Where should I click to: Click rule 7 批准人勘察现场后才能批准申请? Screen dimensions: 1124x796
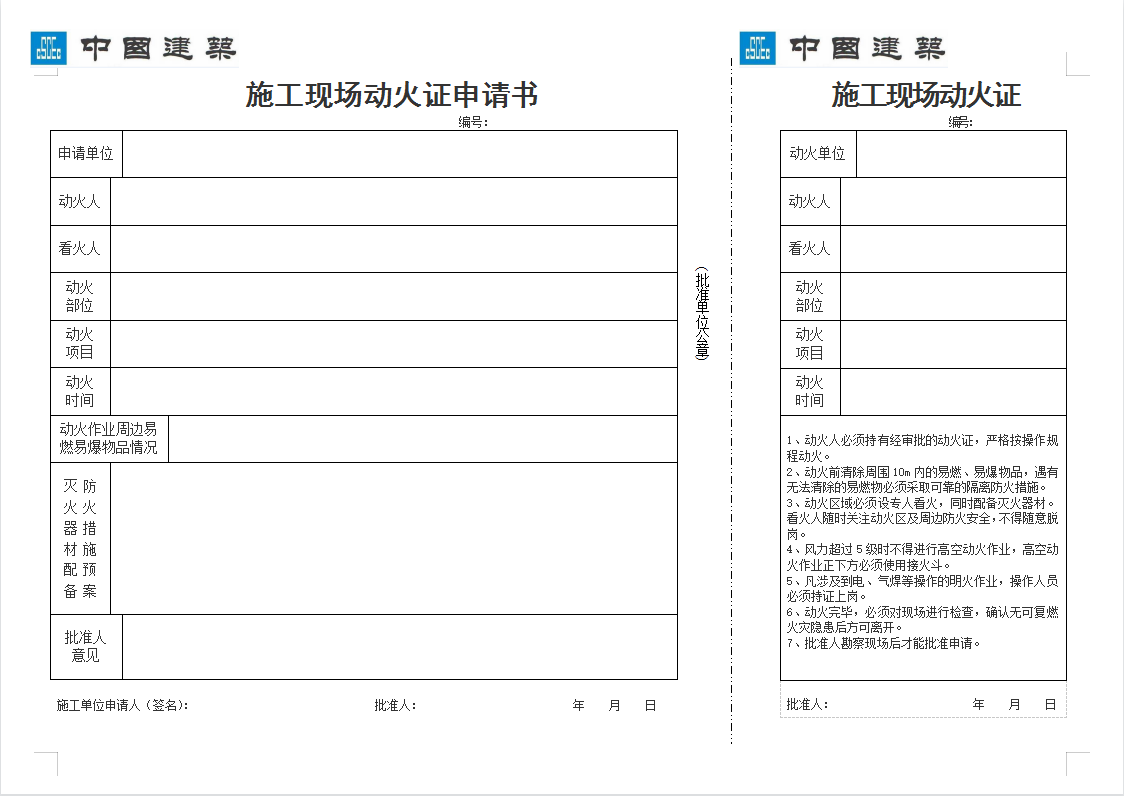click(x=883, y=643)
